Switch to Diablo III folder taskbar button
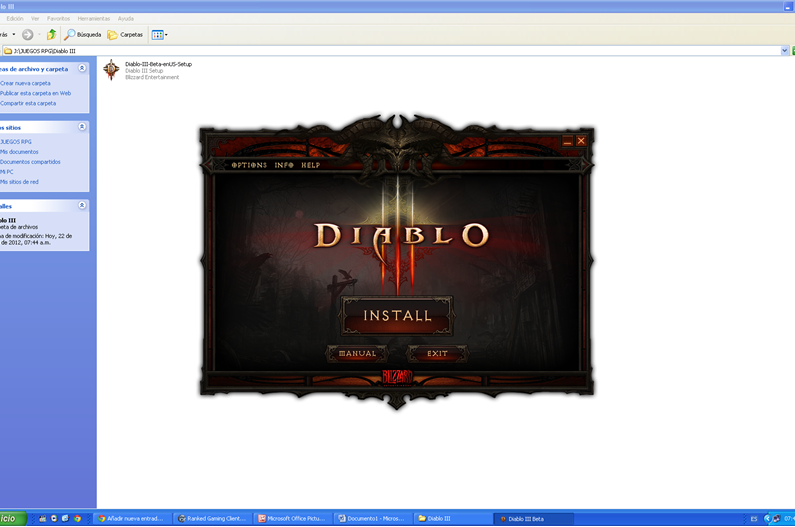Image resolution: width=795 pixels, height=527 pixels. pyautogui.click(x=452, y=518)
